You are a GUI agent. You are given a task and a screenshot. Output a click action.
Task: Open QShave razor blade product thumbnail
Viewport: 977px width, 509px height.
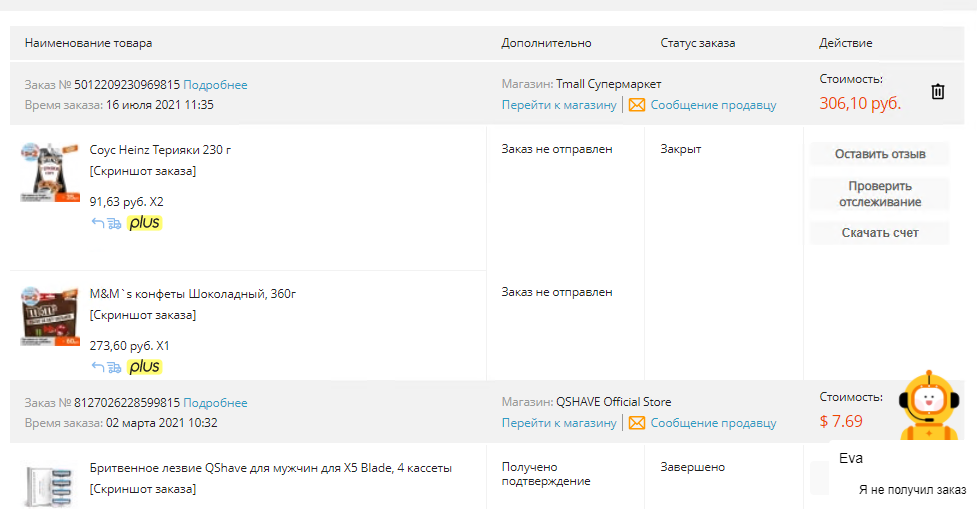click(50, 485)
